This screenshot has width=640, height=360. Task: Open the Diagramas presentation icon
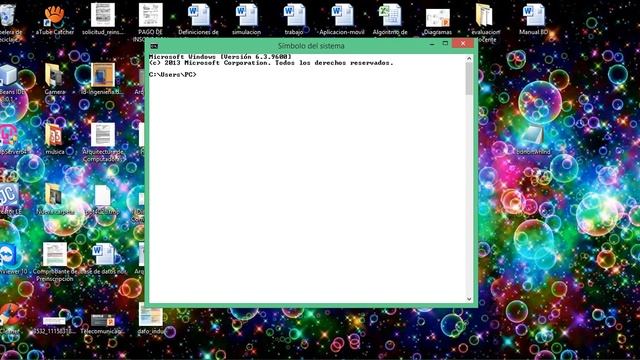pos(438,18)
